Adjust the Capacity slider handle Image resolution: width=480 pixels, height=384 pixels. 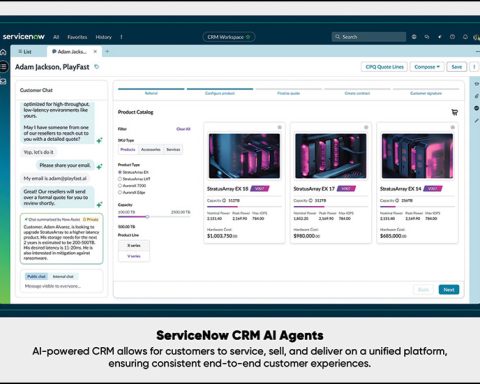[147, 217]
